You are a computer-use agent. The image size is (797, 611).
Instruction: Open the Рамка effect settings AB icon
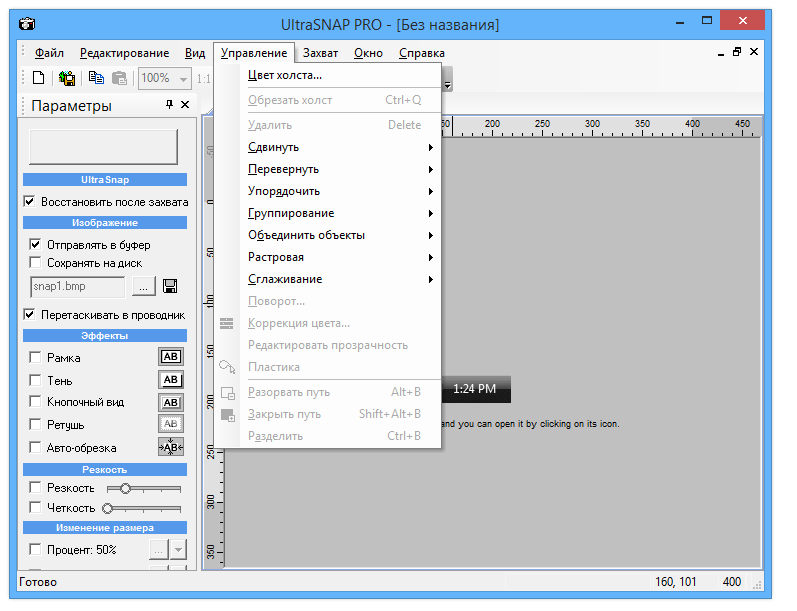click(x=171, y=357)
